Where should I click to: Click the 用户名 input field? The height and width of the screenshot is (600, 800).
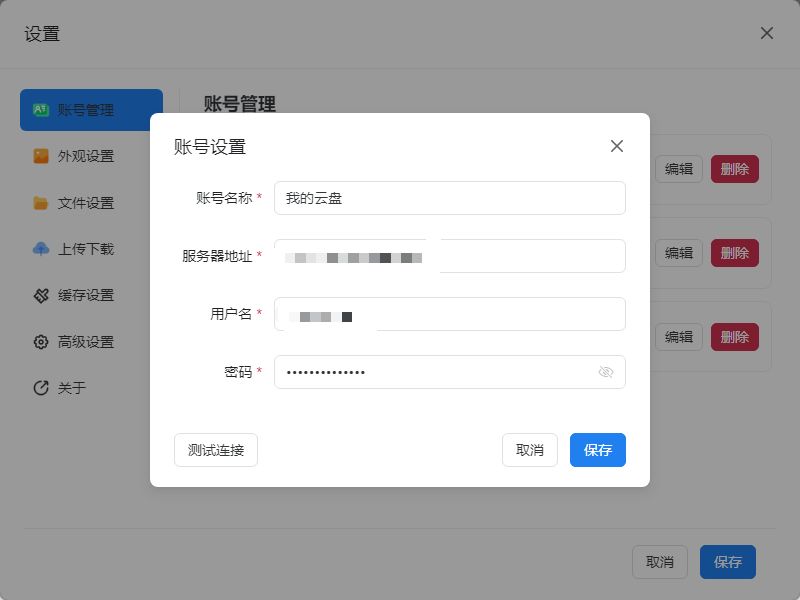click(449, 314)
